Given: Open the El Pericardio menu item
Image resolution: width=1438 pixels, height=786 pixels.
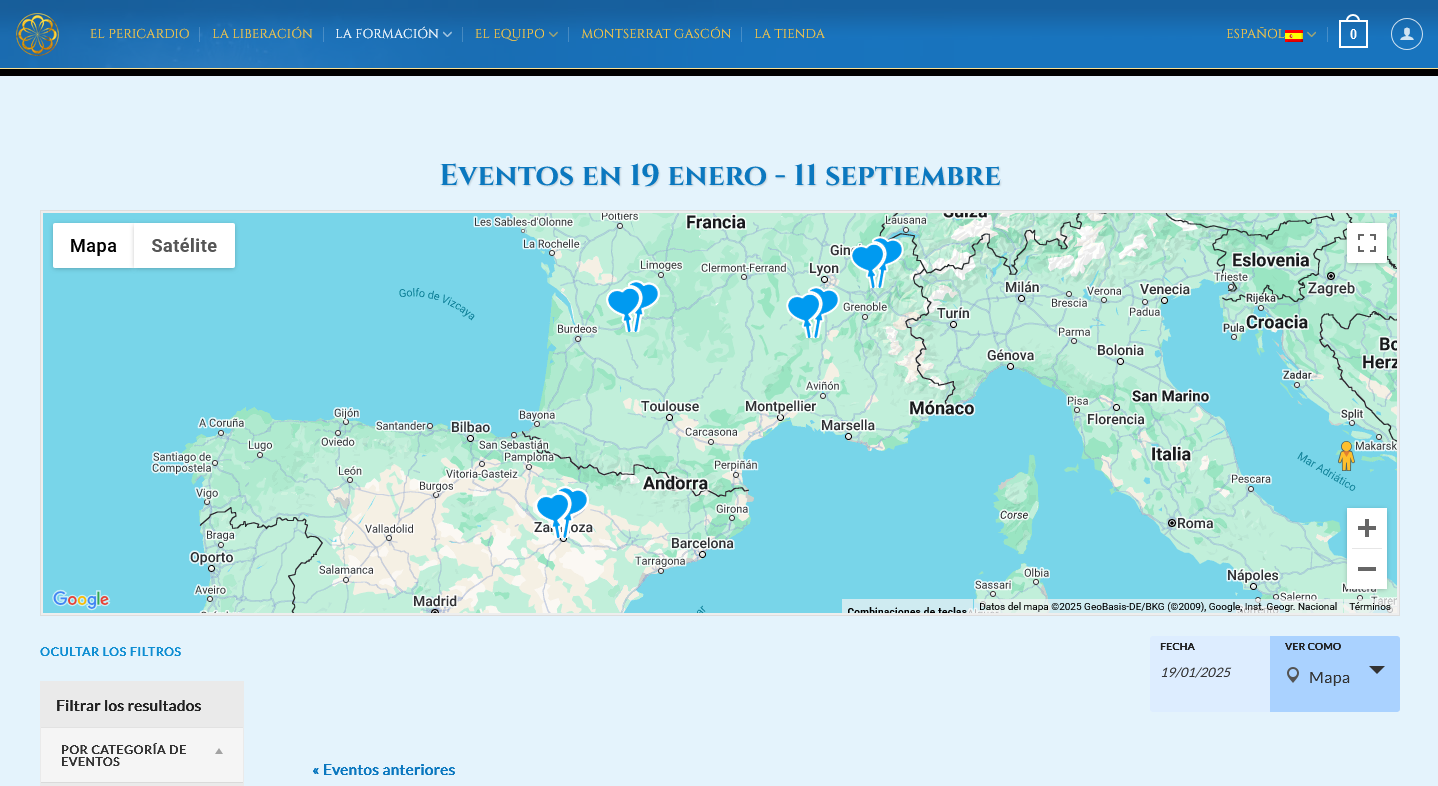Looking at the screenshot, I should point(139,34).
